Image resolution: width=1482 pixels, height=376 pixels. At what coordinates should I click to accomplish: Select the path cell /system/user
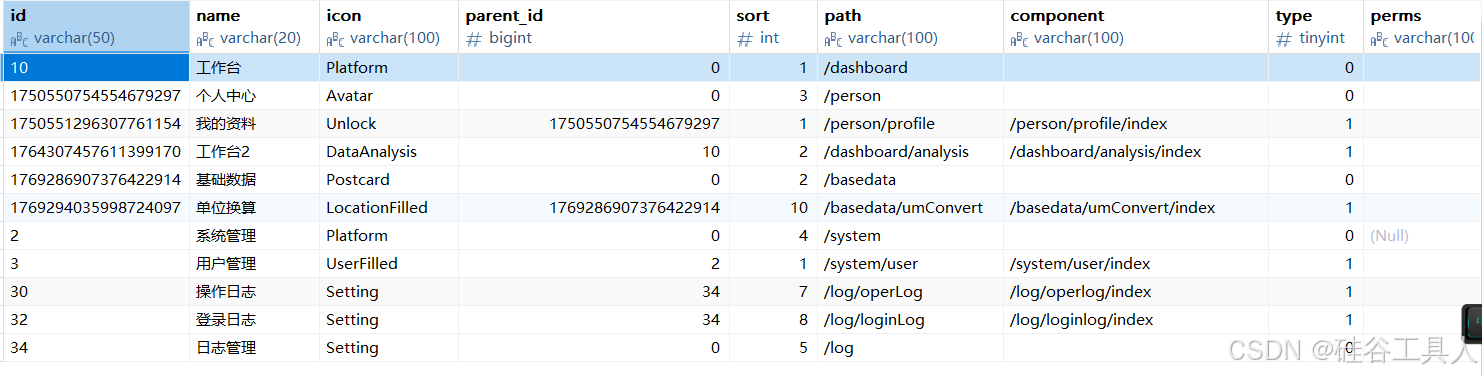coord(910,264)
